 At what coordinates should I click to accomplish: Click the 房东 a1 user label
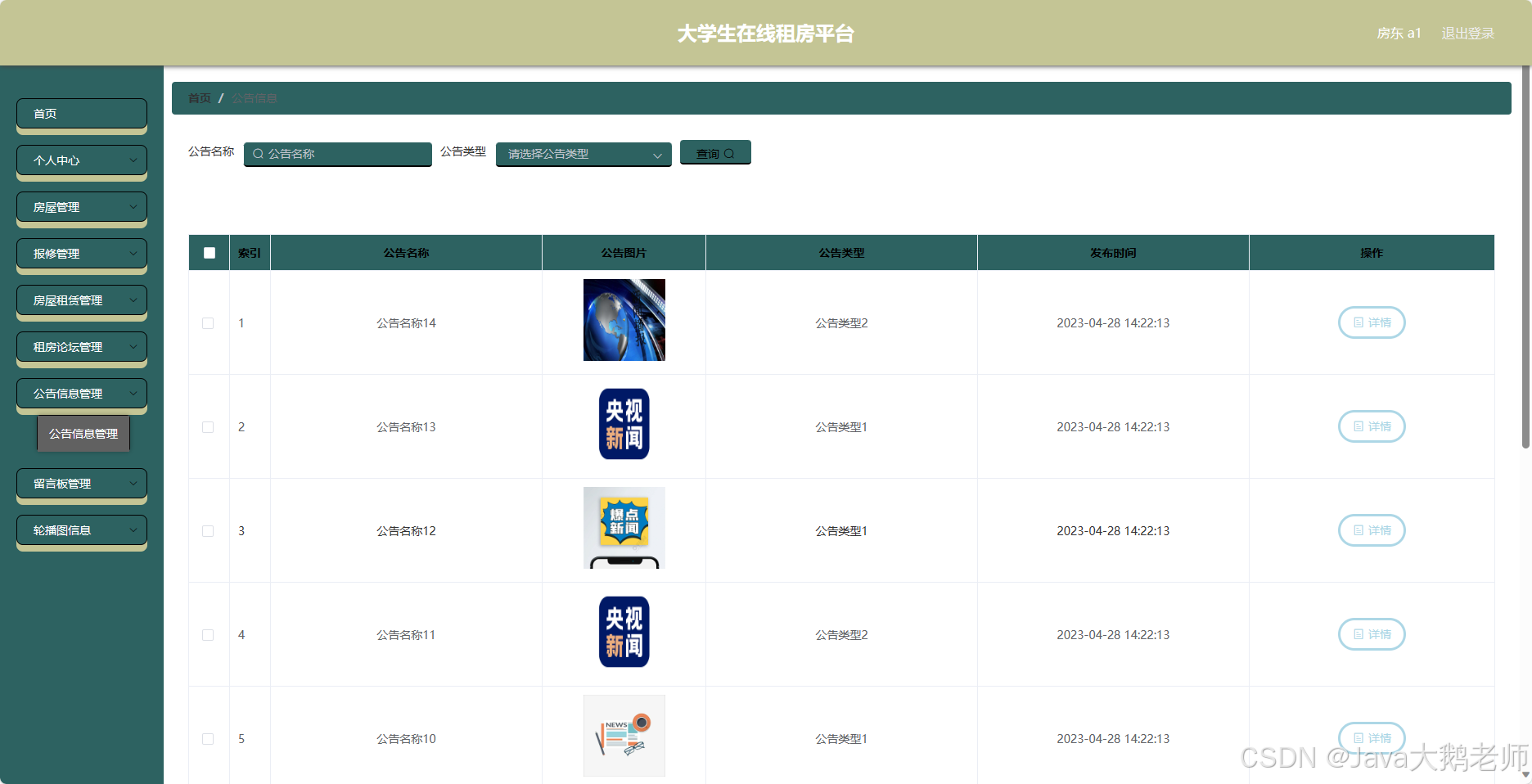click(x=1399, y=34)
